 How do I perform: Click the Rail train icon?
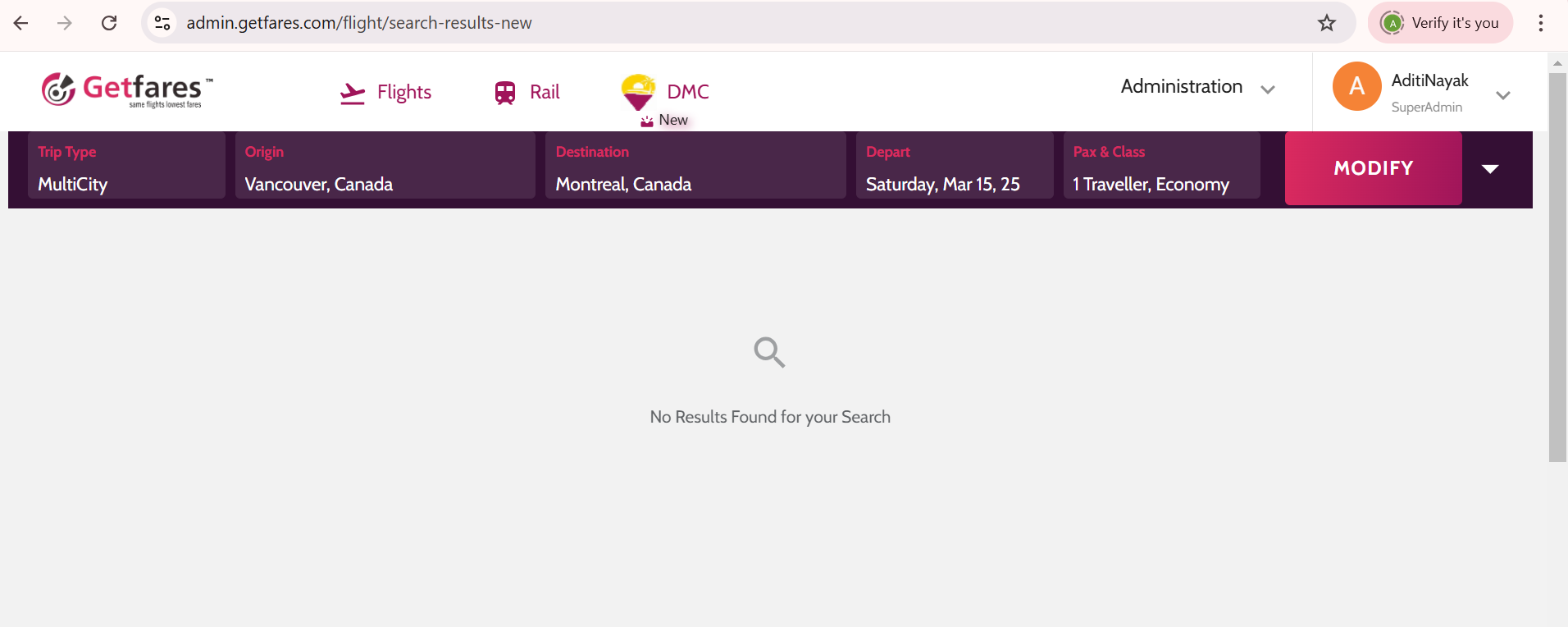coord(505,93)
